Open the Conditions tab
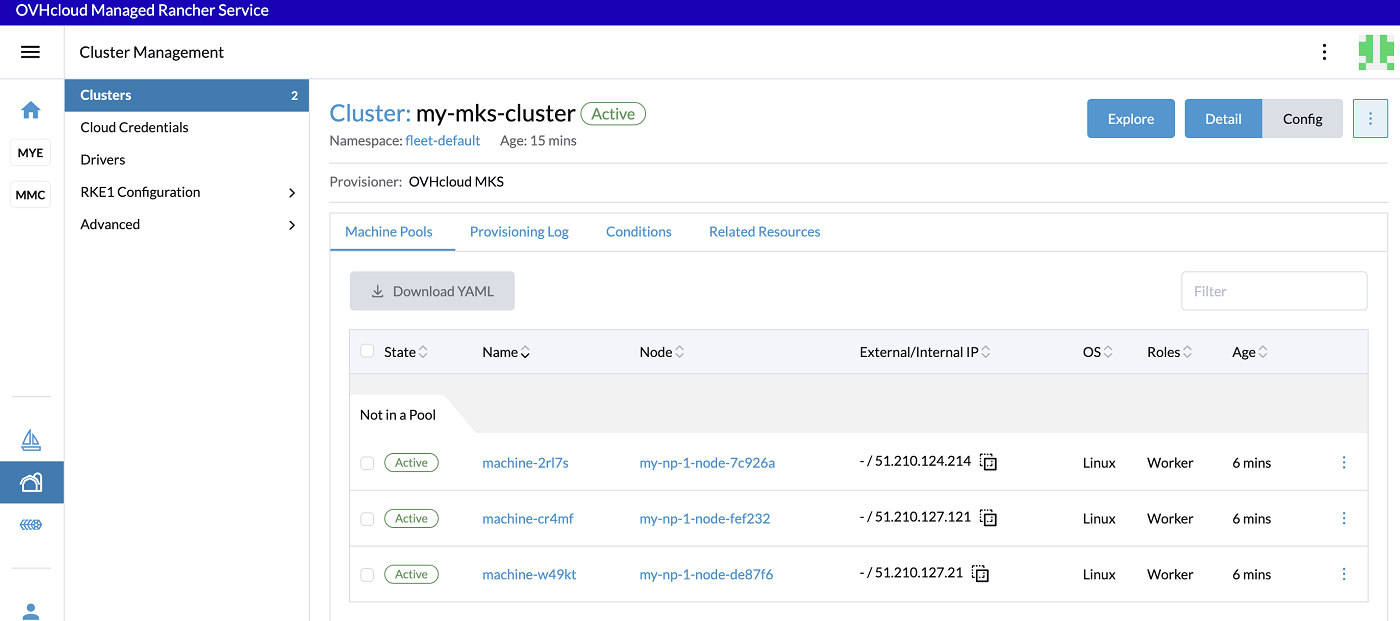1400x621 pixels. pos(638,231)
